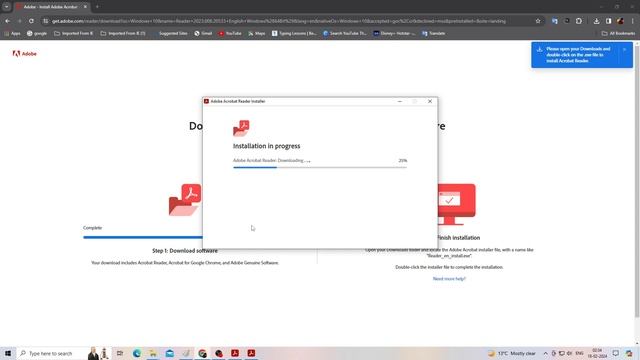Open the volume control in system tray
Viewport: 640px width, 360px height.
click(569, 353)
